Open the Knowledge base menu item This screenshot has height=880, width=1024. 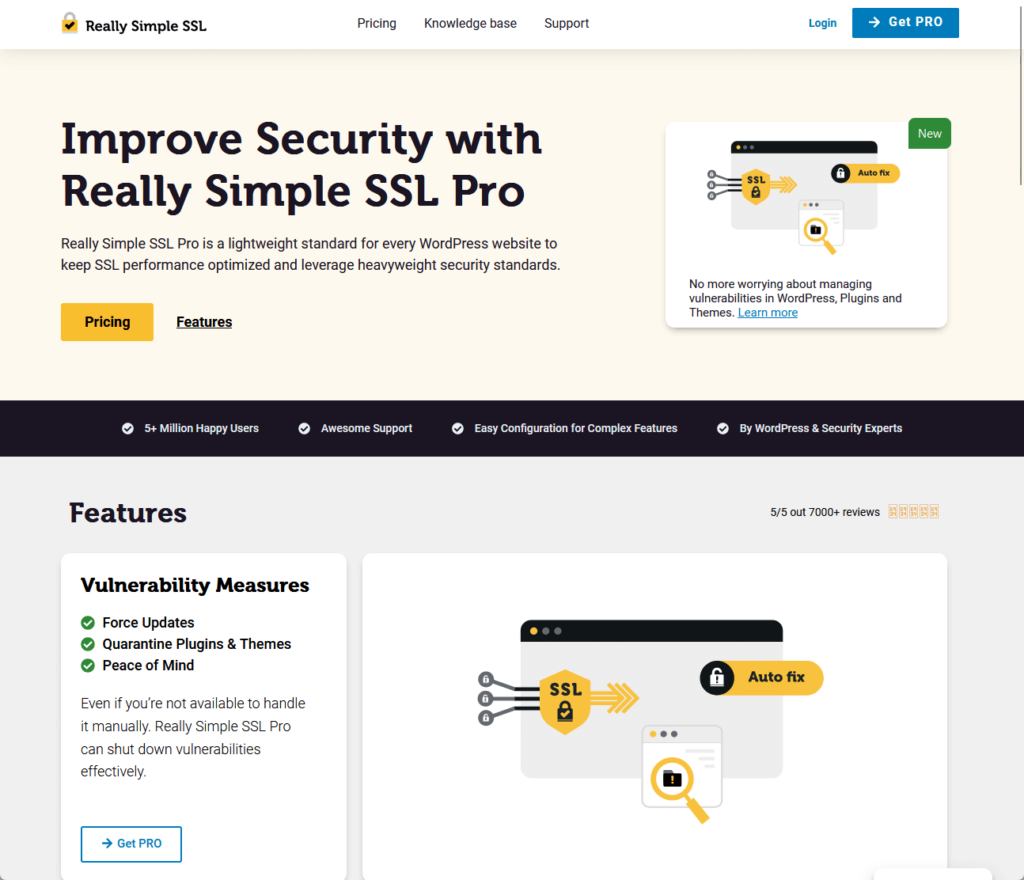(x=470, y=24)
